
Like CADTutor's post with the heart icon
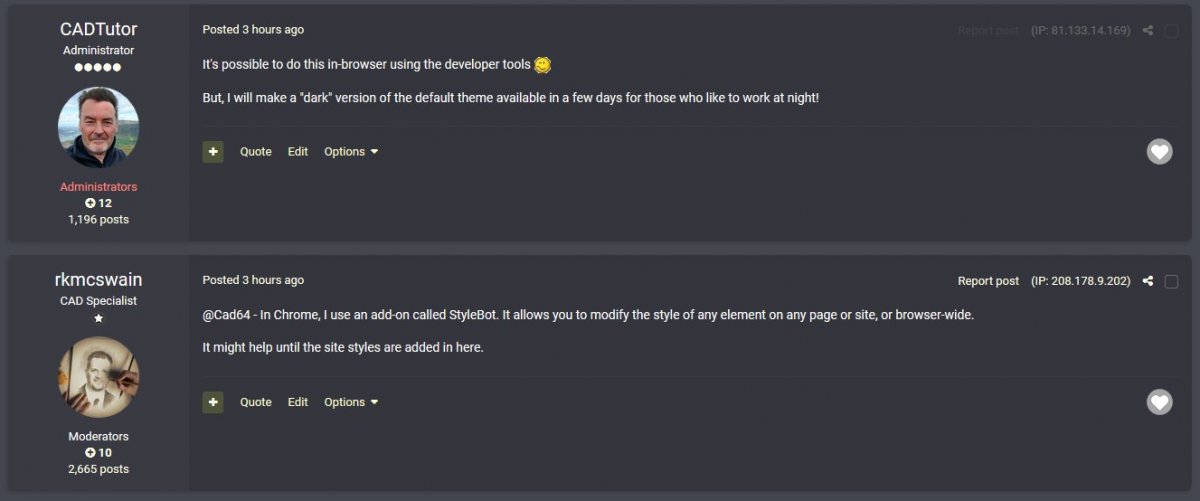pos(1159,152)
